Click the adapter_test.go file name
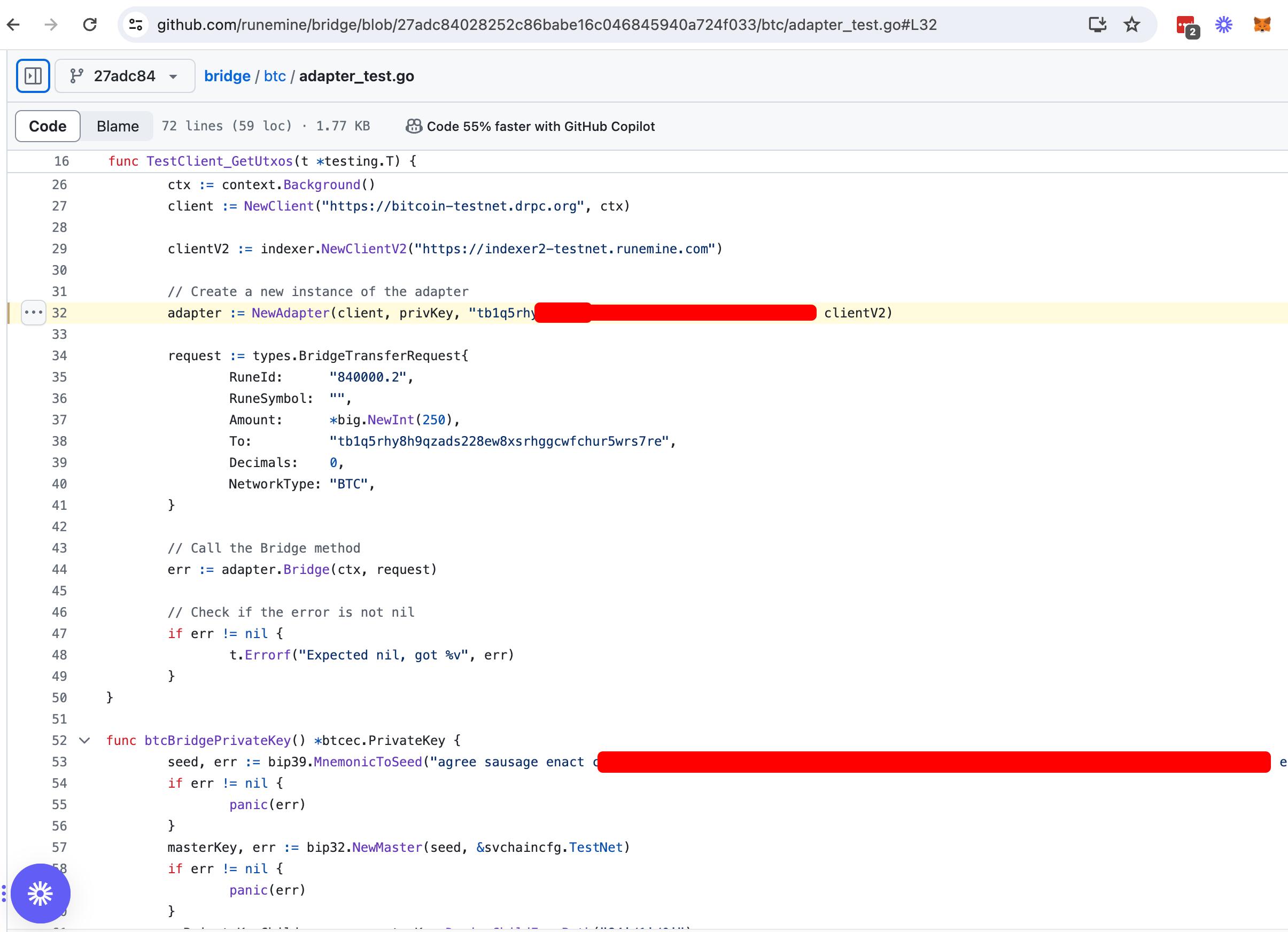Viewport: 1288px width, 932px height. click(356, 76)
